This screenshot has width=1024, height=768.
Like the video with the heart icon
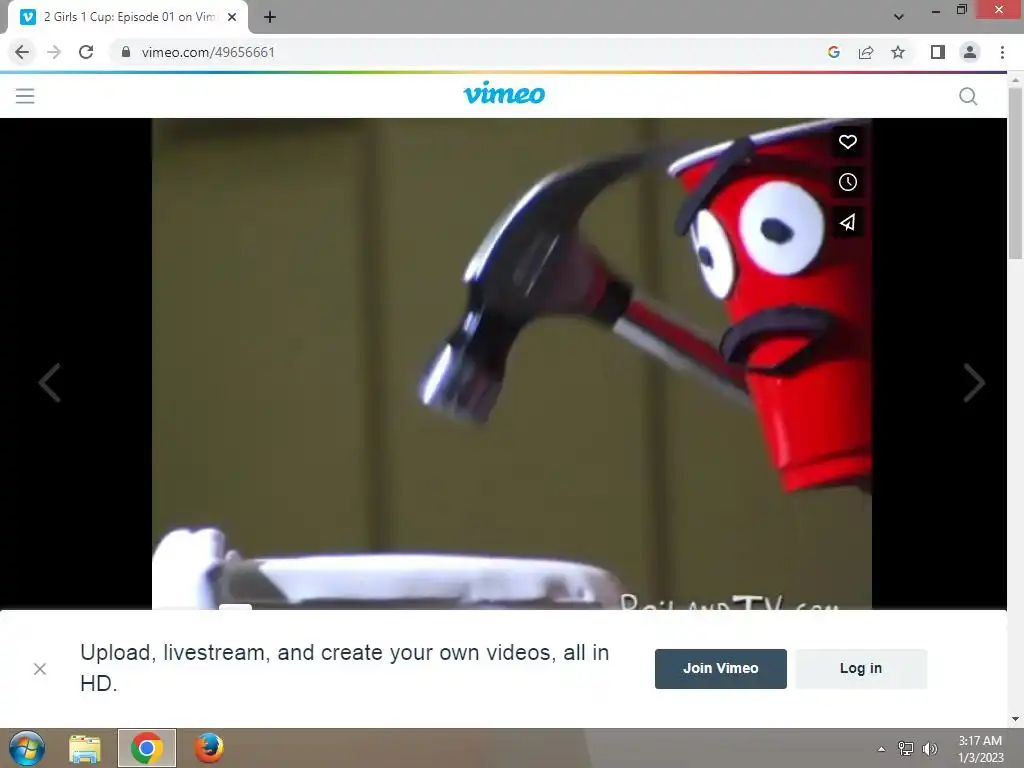pyautogui.click(x=848, y=142)
